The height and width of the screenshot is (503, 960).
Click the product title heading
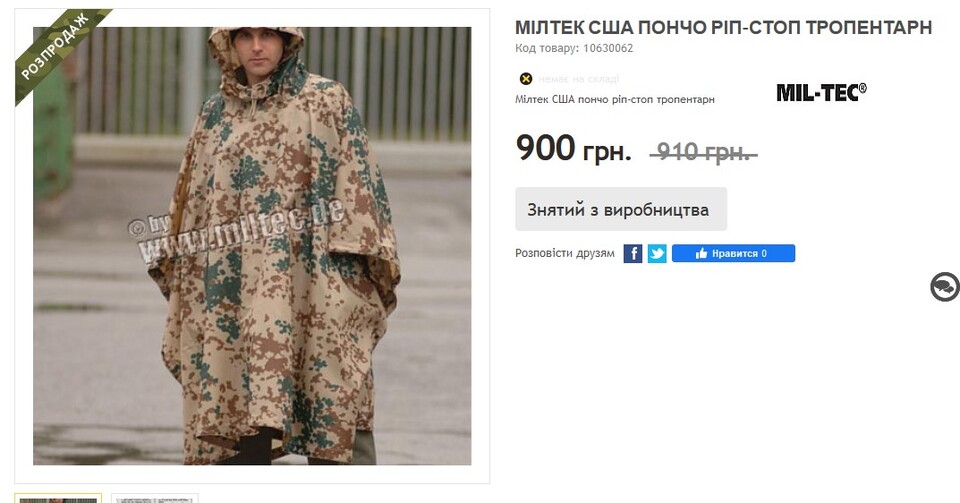pyautogui.click(x=723, y=28)
